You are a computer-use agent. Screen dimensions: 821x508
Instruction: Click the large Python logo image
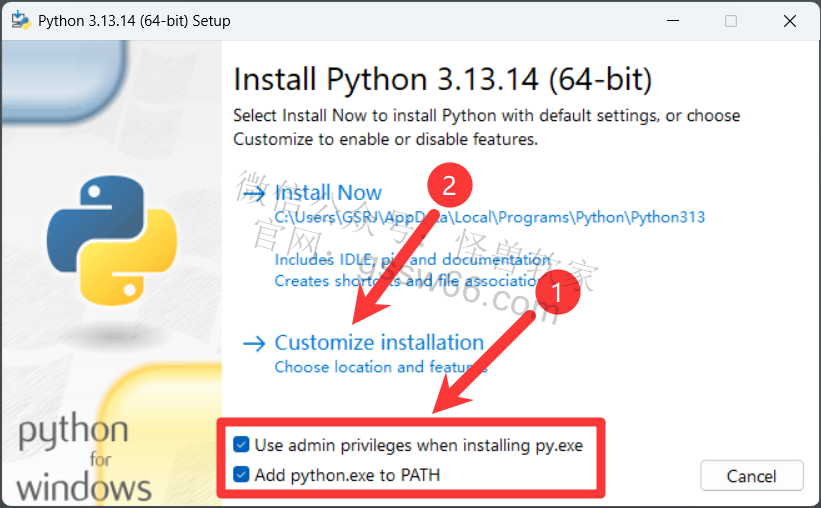tap(112, 240)
